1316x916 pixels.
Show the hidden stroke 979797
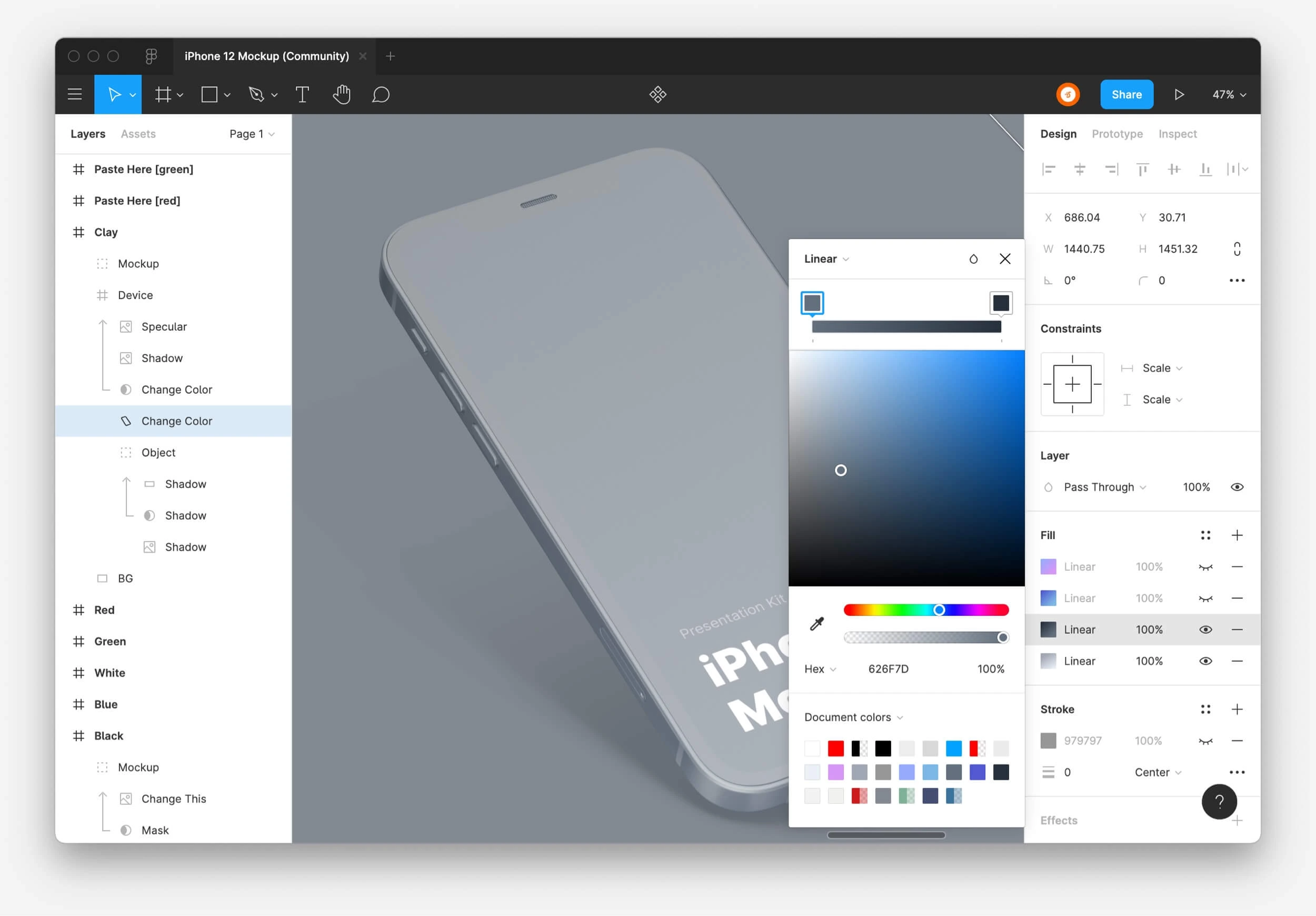pos(1205,741)
